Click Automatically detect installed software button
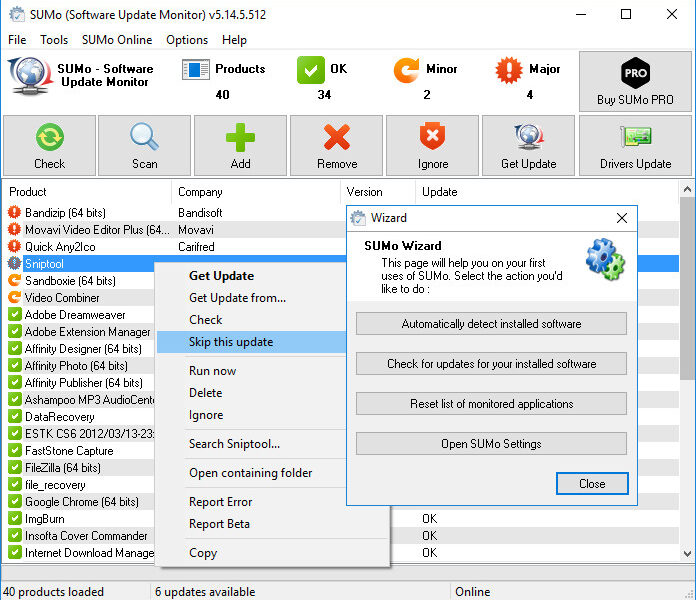The height and width of the screenshot is (600, 696). click(x=491, y=324)
